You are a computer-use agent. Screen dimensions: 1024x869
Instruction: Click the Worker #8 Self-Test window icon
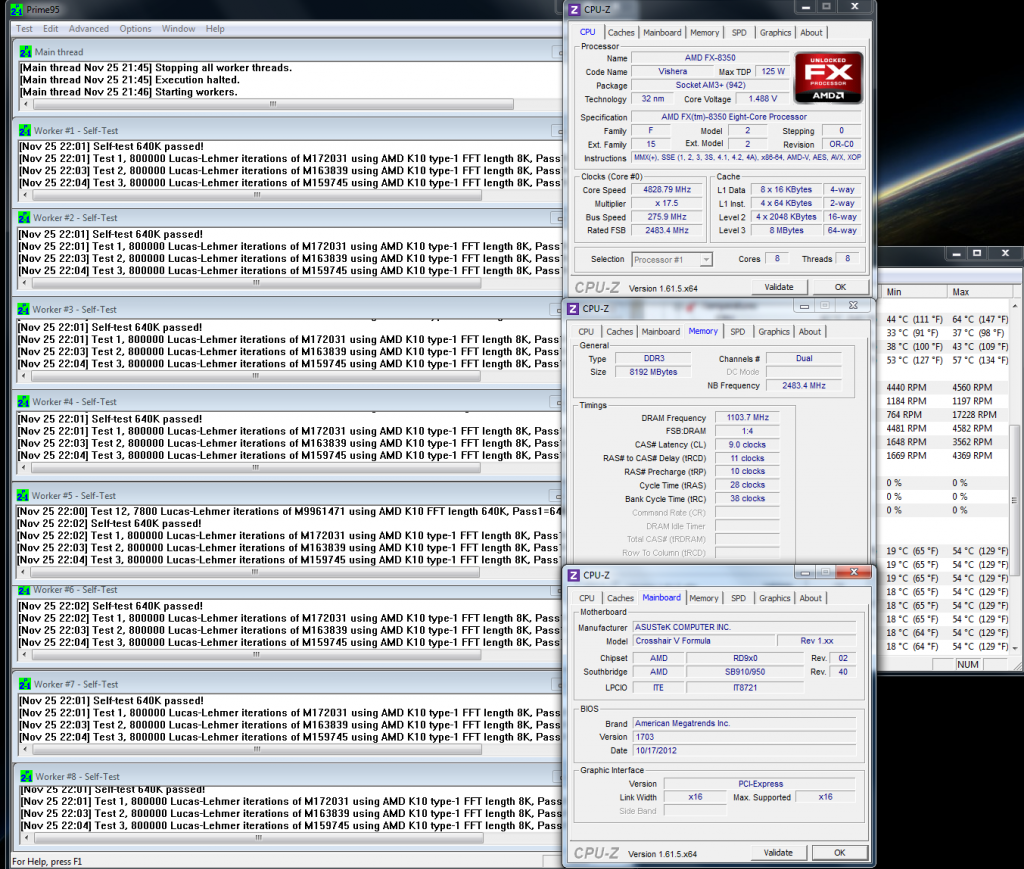[26, 776]
